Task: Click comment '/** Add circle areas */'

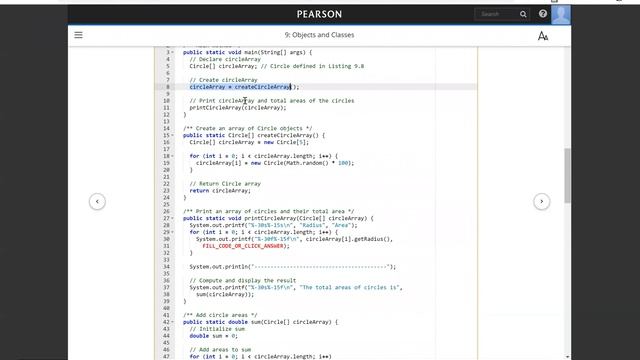Action: pos(220,315)
